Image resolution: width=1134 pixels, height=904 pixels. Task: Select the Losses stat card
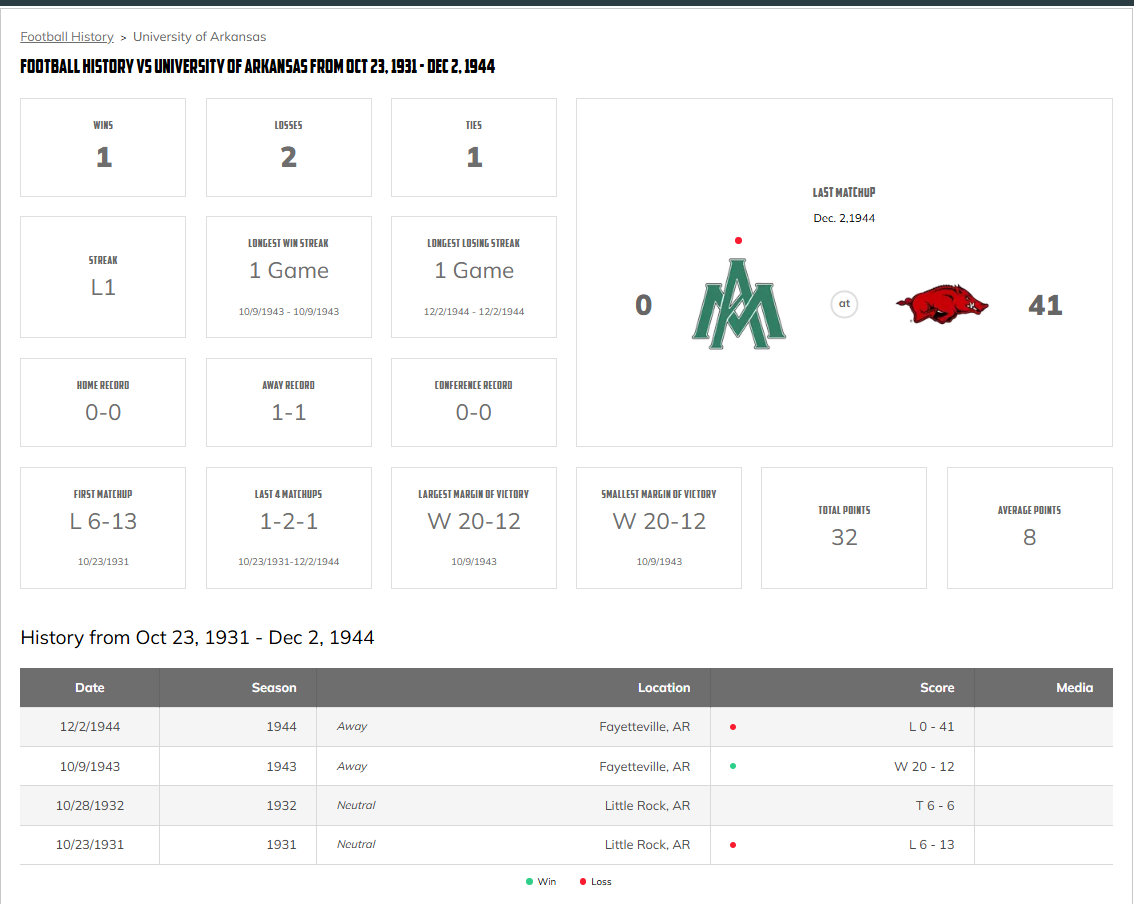[x=289, y=148]
